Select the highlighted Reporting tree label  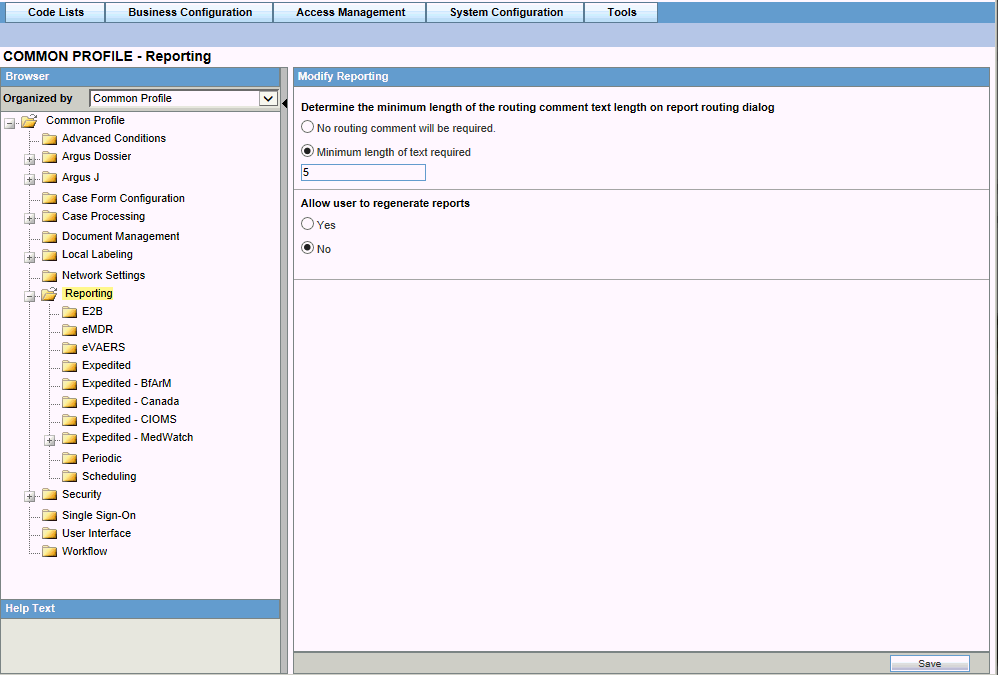[x=88, y=293]
